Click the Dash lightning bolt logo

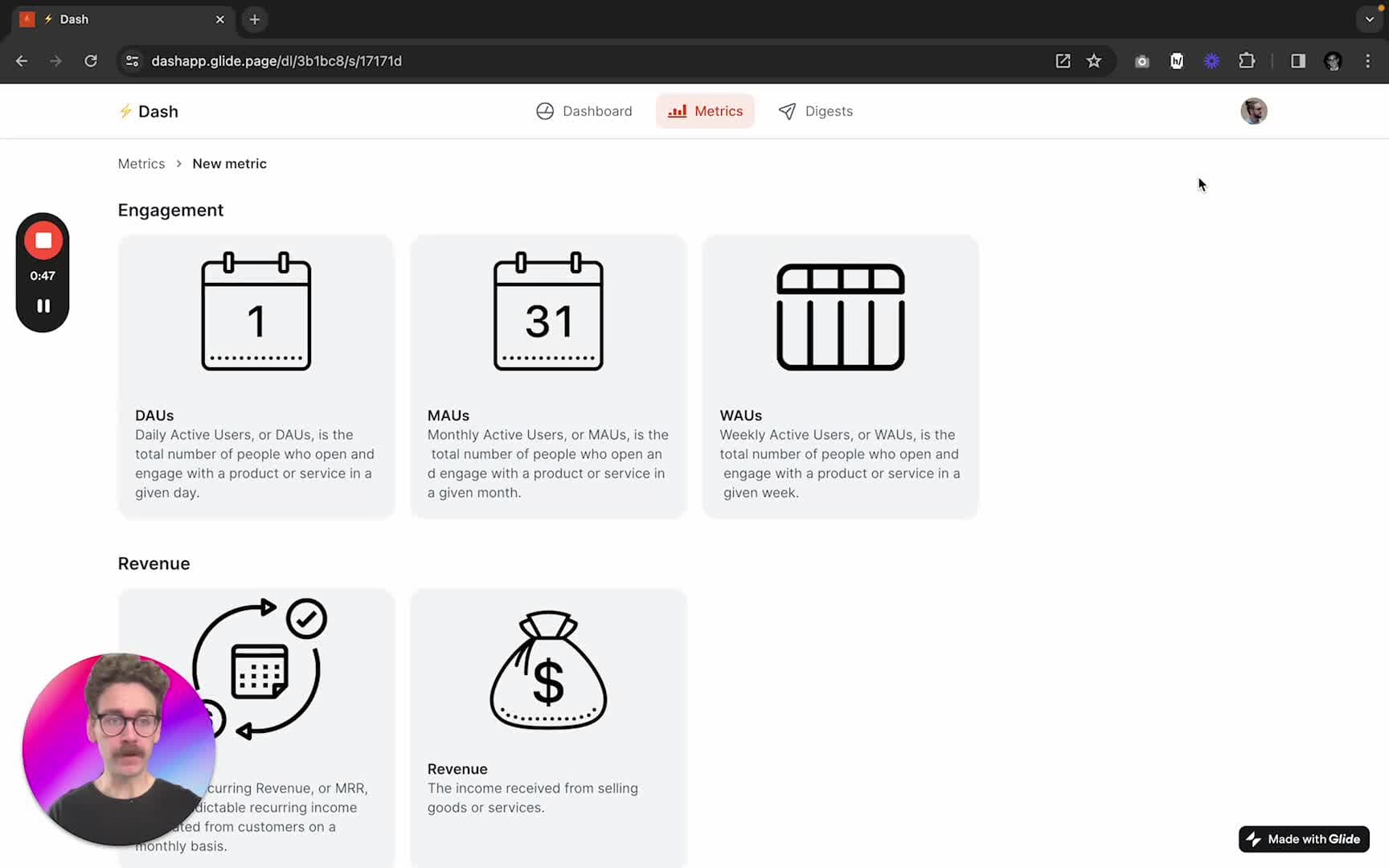pos(125,111)
